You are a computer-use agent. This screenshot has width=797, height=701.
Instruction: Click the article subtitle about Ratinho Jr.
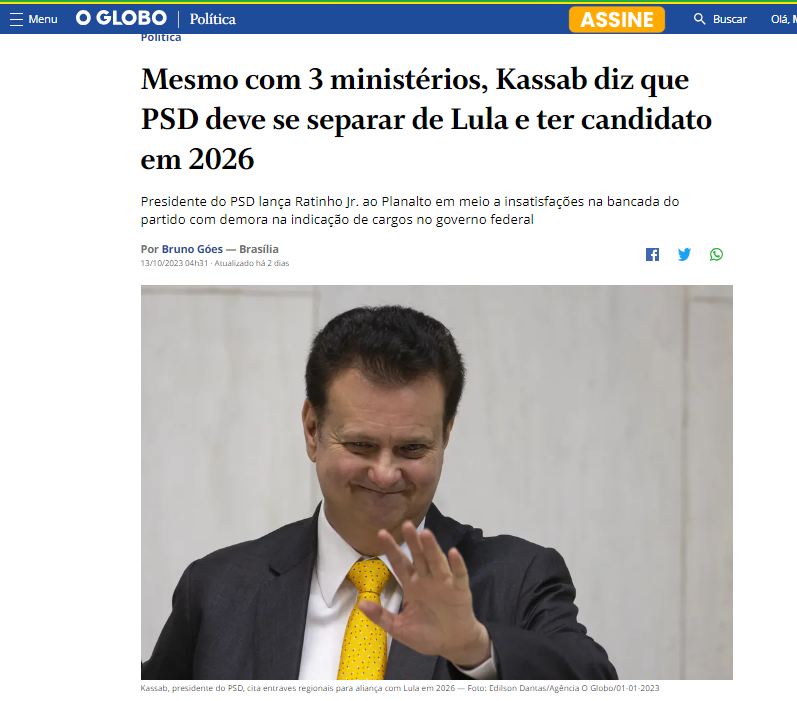coord(410,210)
